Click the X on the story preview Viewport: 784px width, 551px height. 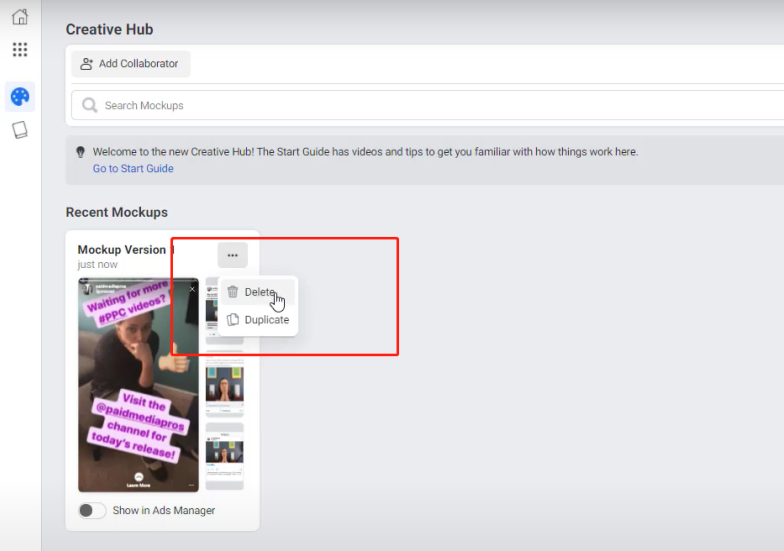click(x=193, y=289)
